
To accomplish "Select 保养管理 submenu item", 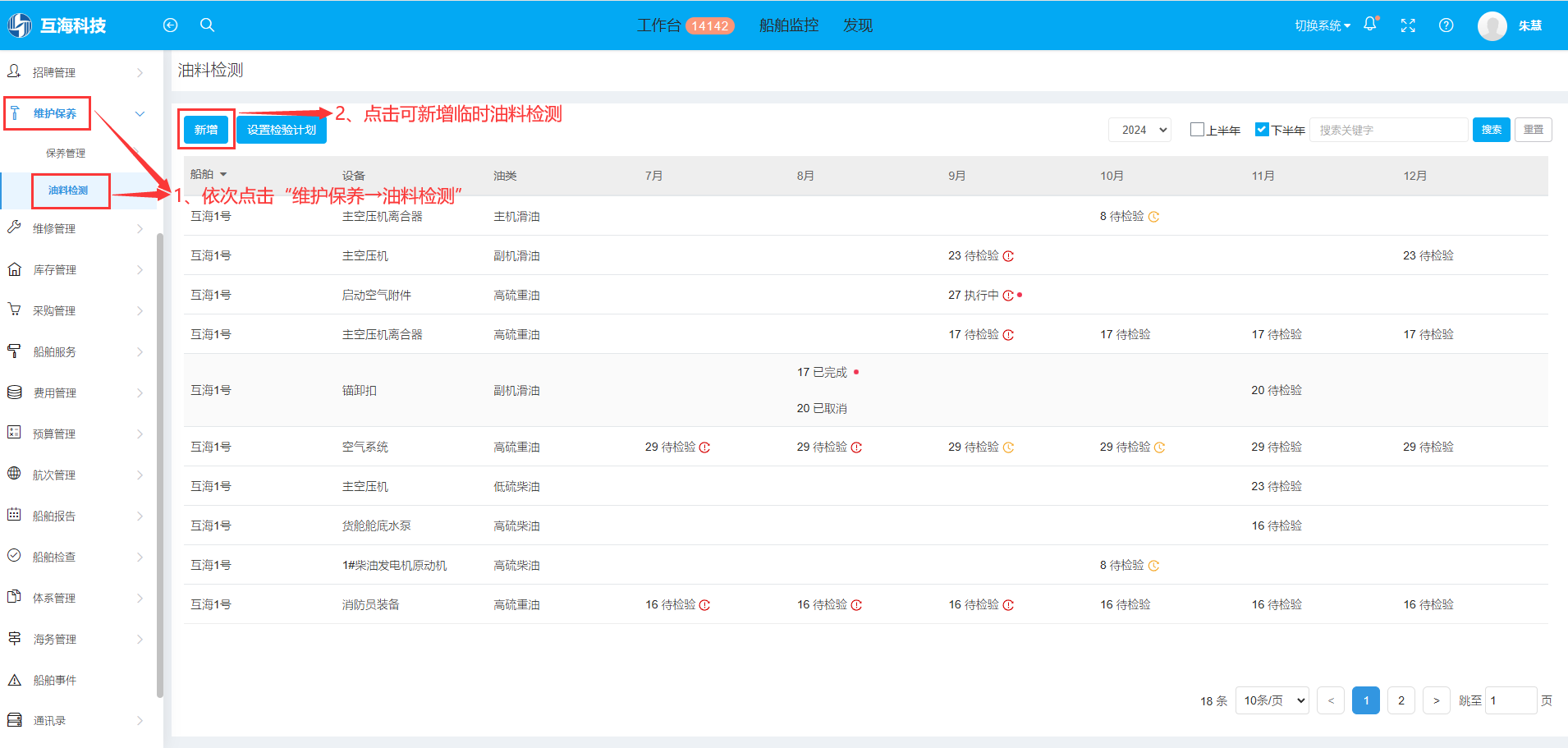I will click(66, 153).
